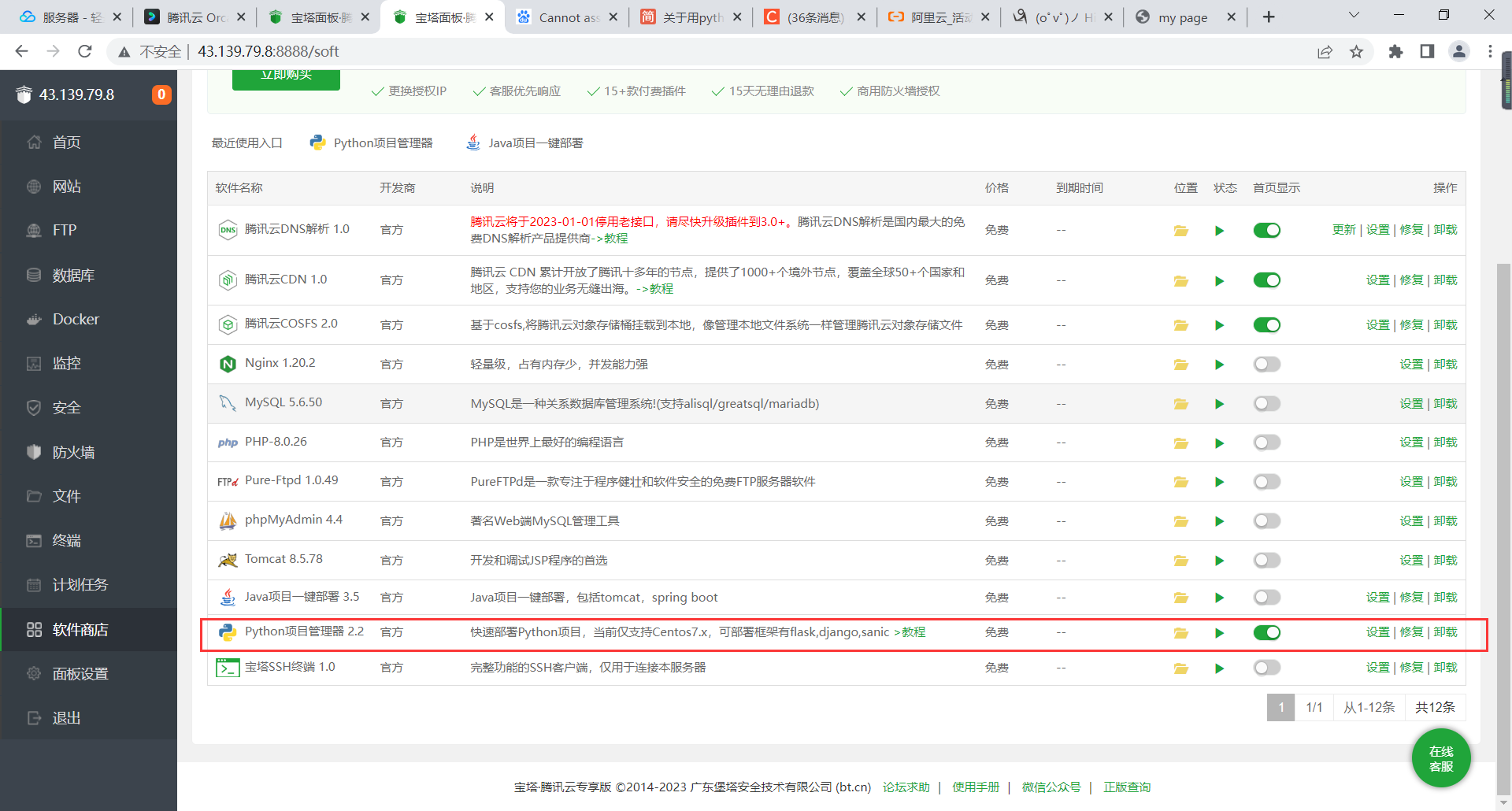Click the page vertical scrollbar

(x=1503, y=528)
